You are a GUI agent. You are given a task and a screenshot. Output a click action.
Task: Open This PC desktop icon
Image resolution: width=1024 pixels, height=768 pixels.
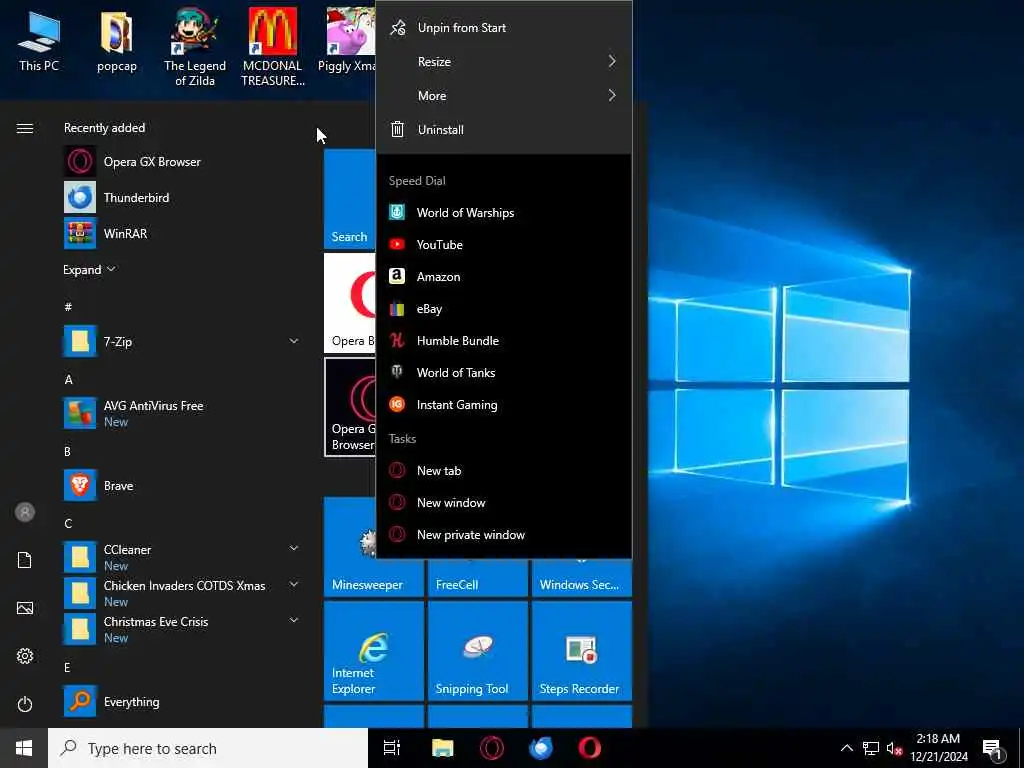pos(39,42)
